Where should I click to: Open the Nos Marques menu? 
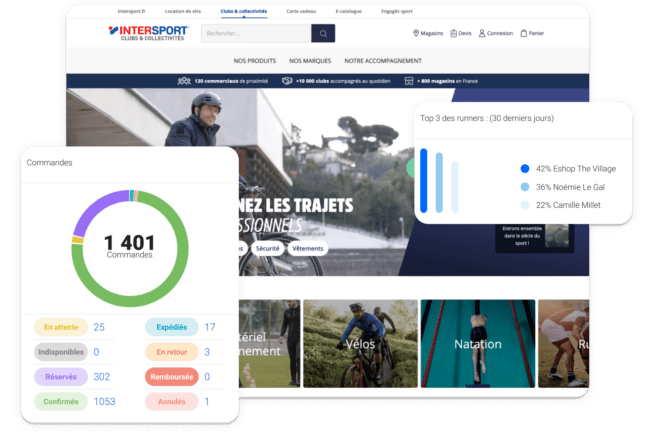pos(309,60)
